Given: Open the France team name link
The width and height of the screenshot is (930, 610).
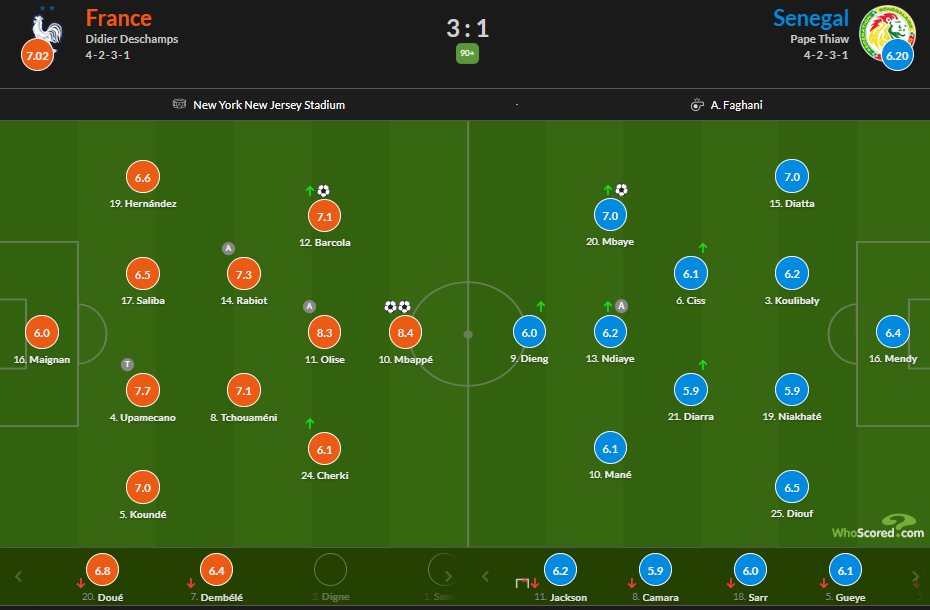Looking at the screenshot, I should [x=119, y=18].
